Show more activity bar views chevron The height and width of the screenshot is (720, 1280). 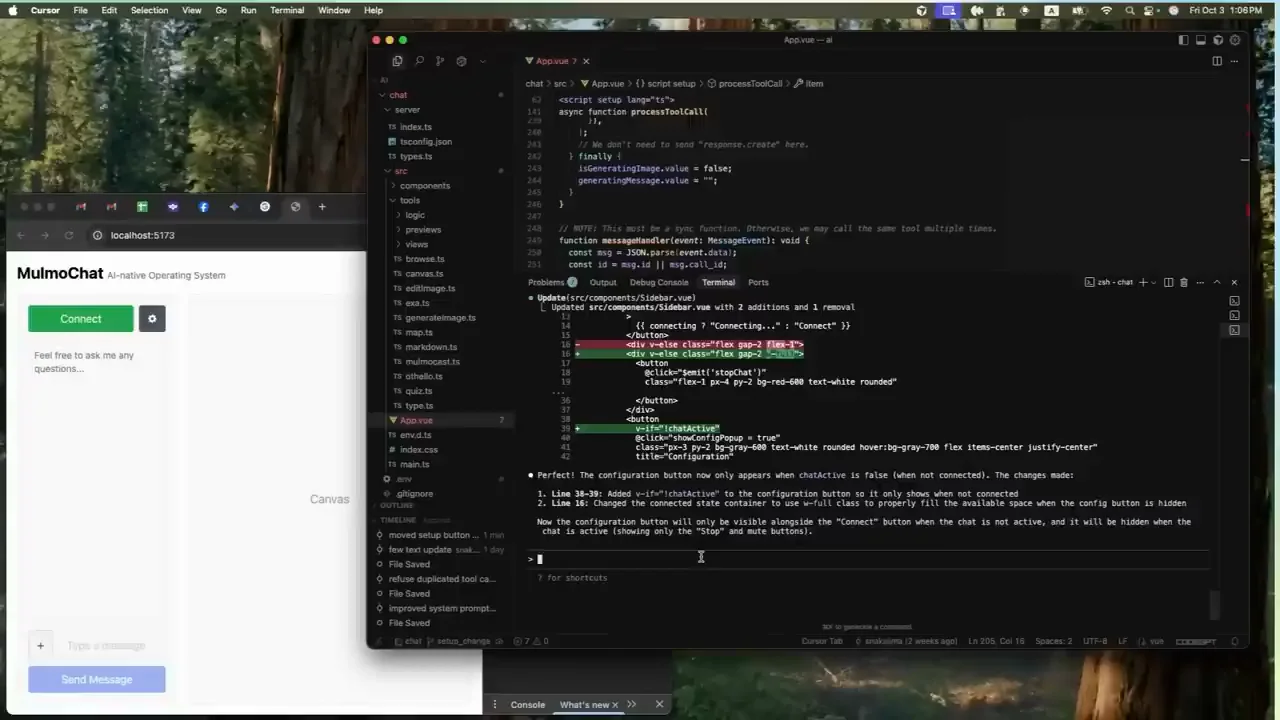pos(483,61)
